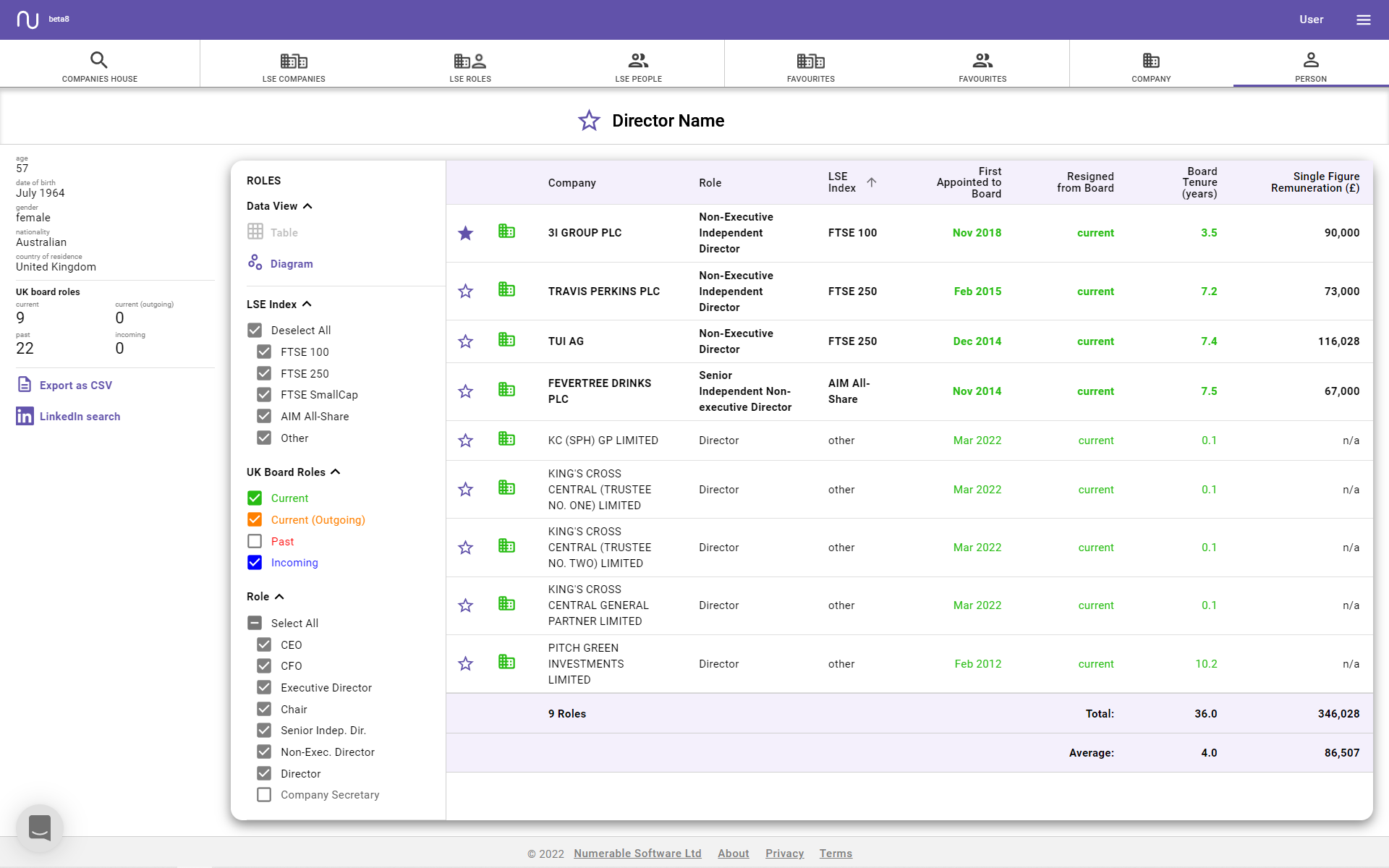Open Numerable Software Ltd link

click(x=637, y=854)
